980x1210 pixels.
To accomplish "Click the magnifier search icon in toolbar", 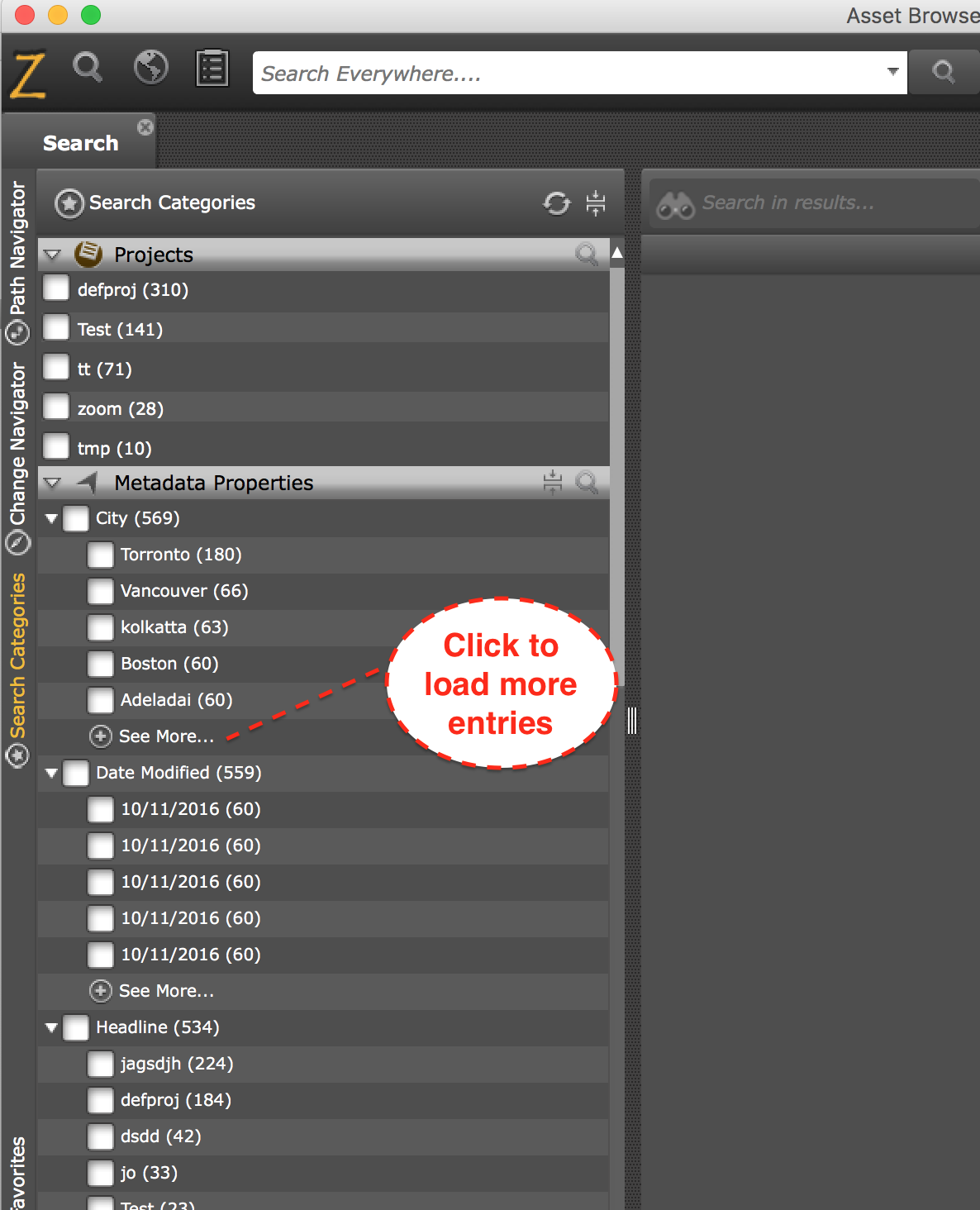I will pyautogui.click(x=88, y=67).
